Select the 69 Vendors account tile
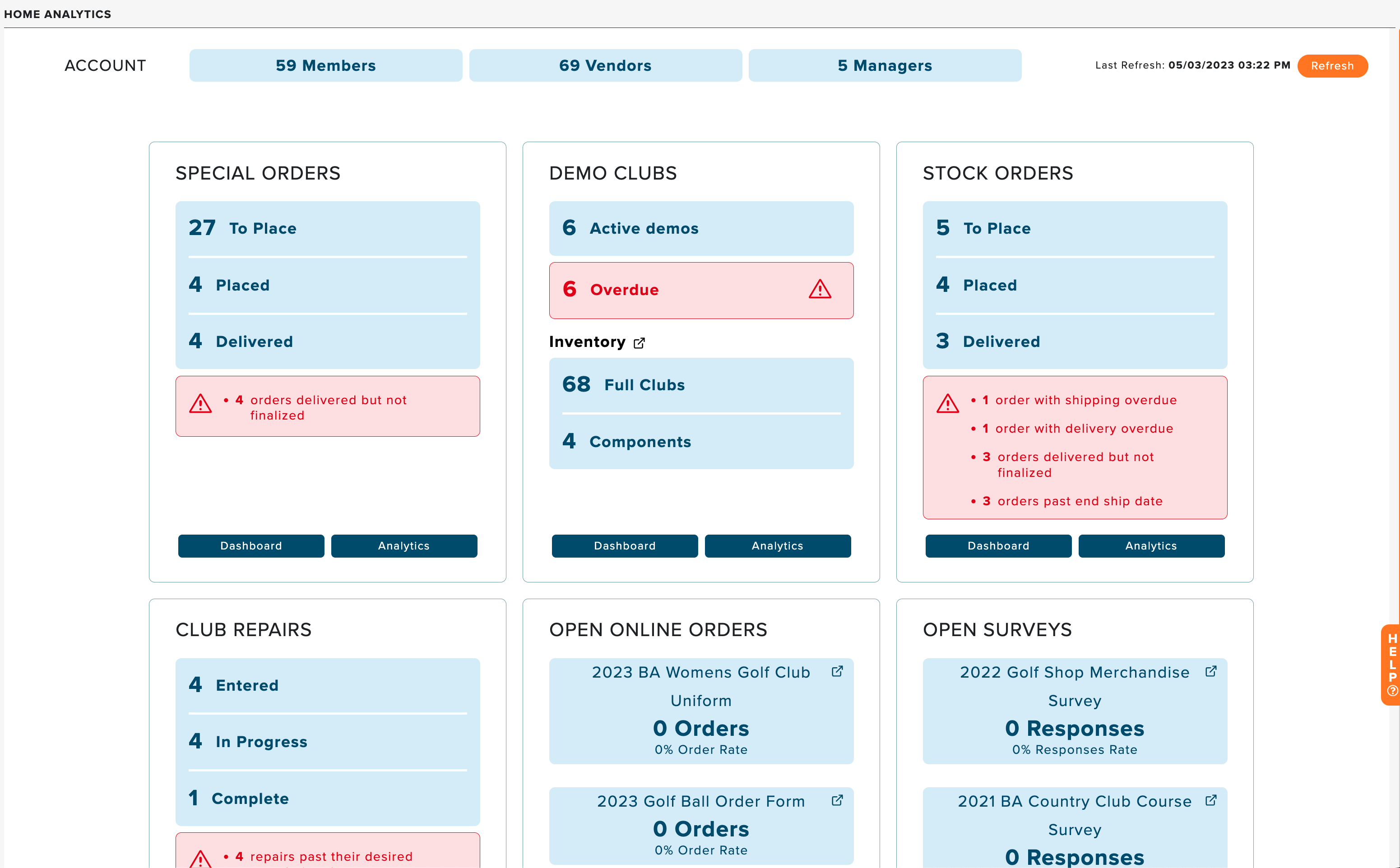The image size is (1400, 868). [x=605, y=65]
